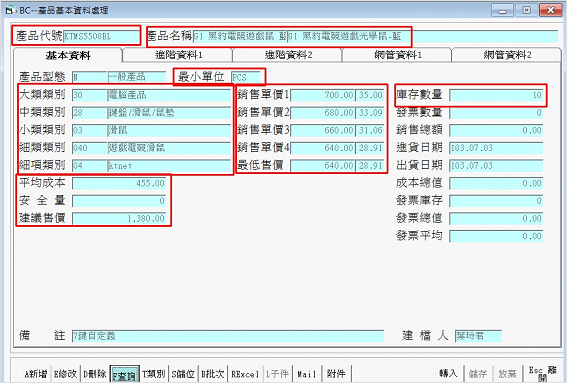Open the T類別 (category) function
Screen dimensions: 567x383
[154, 374]
